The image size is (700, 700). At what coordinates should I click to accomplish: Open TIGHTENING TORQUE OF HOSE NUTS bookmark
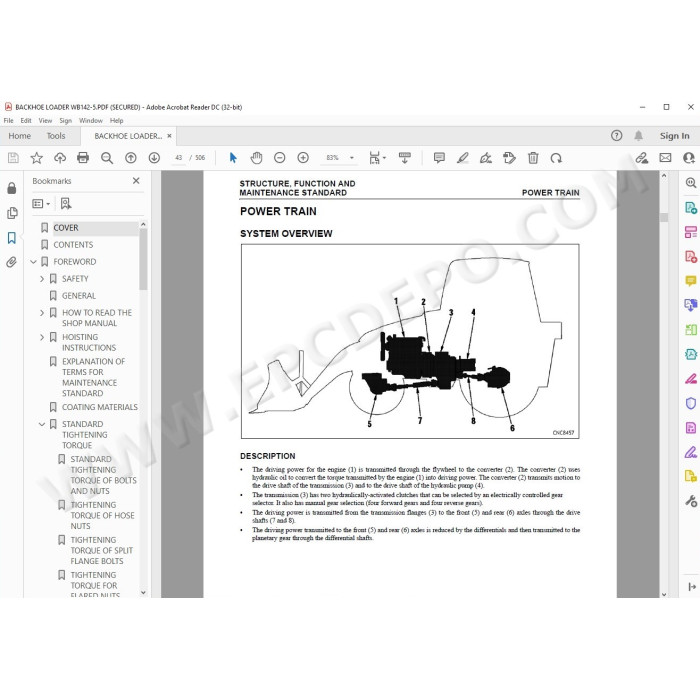(102, 515)
